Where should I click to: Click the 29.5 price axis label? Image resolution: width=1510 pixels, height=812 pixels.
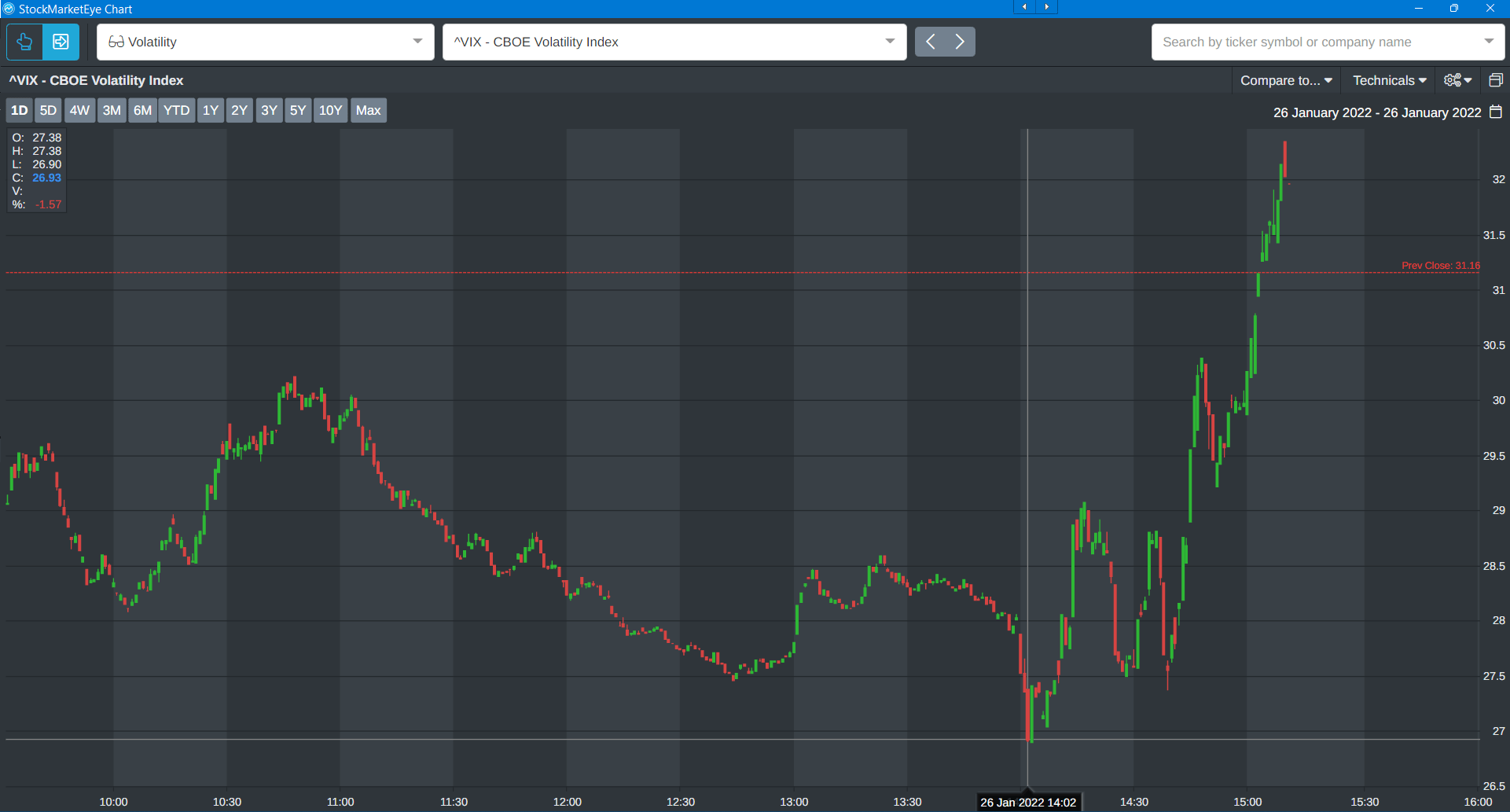(x=1494, y=456)
